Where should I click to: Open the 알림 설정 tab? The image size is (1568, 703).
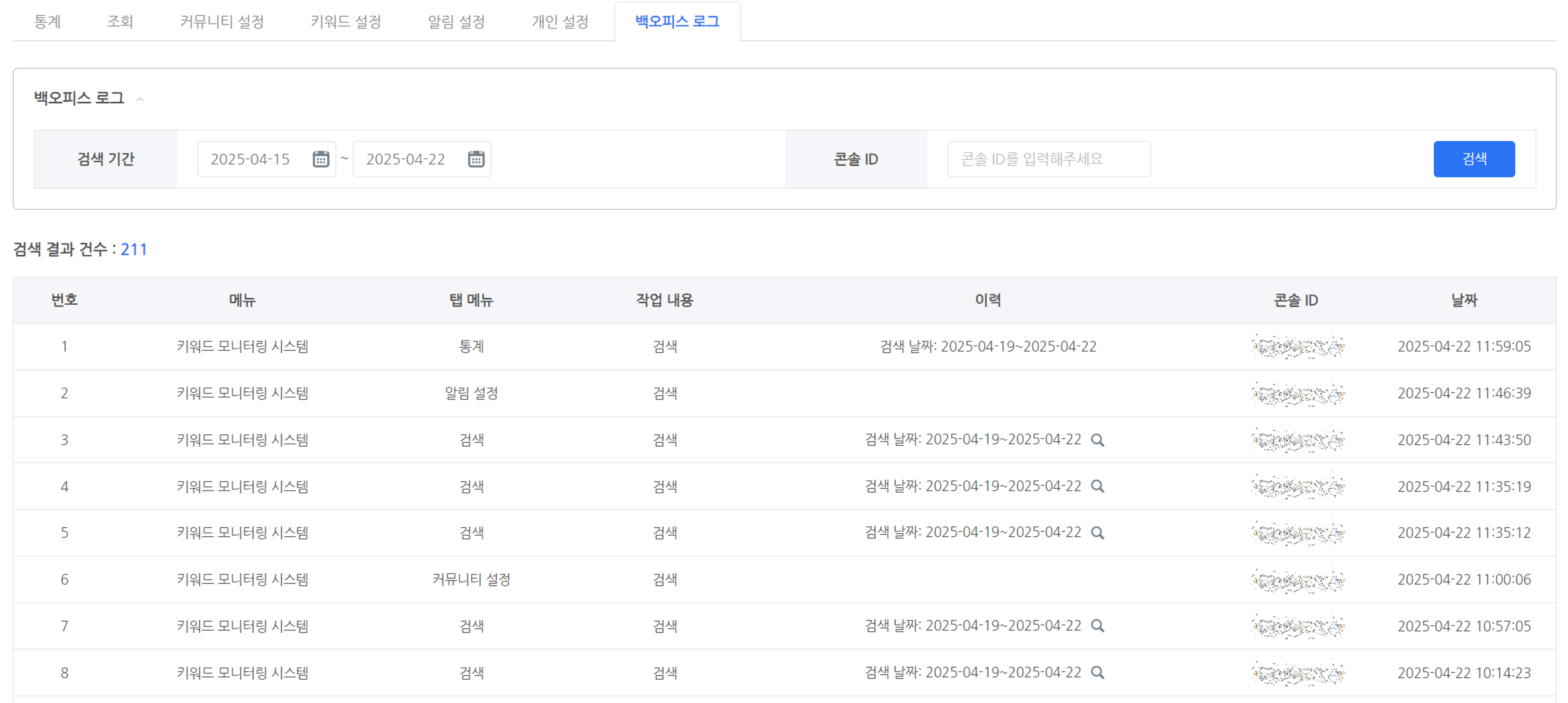coord(456,22)
